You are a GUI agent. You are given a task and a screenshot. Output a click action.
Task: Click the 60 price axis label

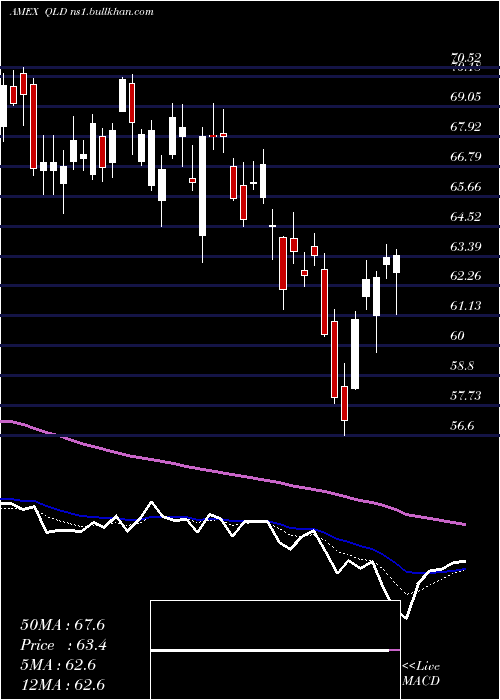(x=459, y=336)
